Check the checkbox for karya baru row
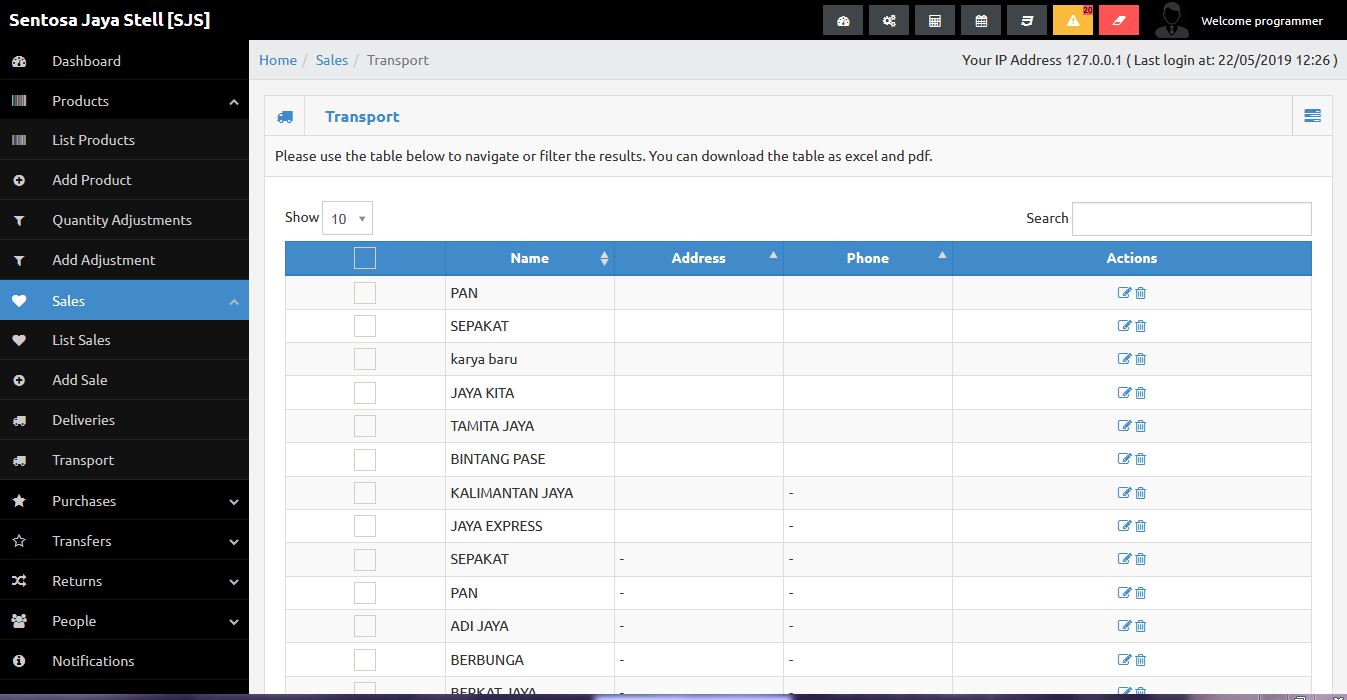Viewport: 1347px width, 700px height. [x=365, y=359]
